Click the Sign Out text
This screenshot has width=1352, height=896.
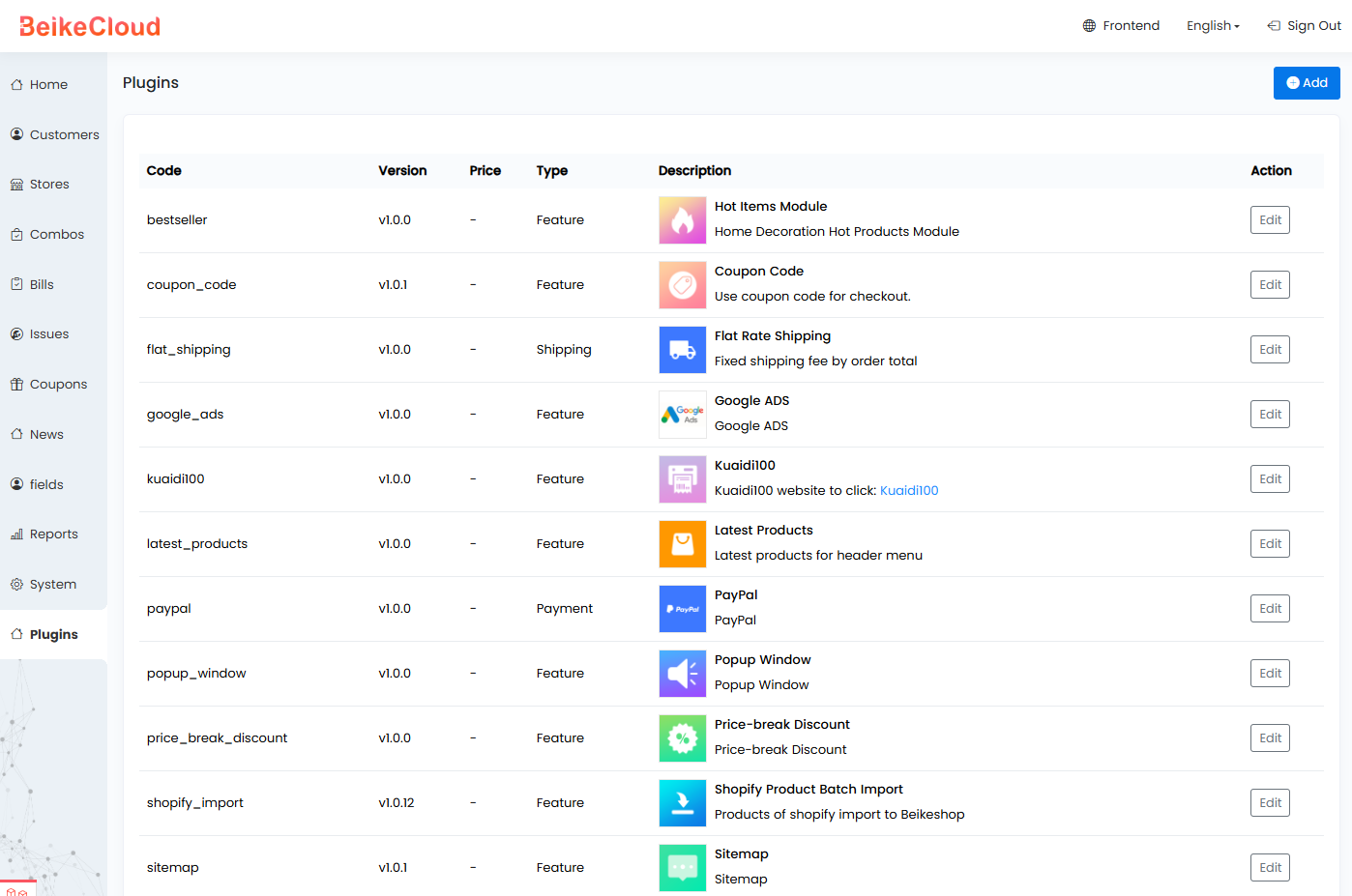click(x=1313, y=25)
